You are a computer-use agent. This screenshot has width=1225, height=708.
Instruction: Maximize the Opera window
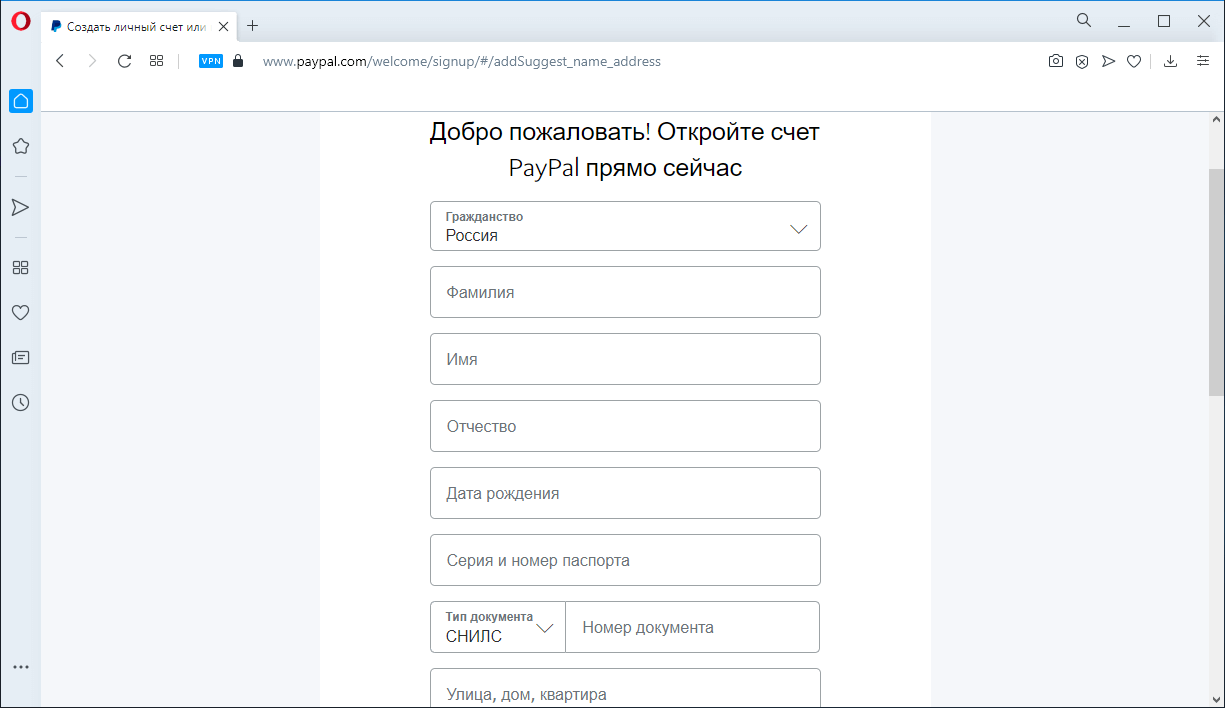pyautogui.click(x=1164, y=20)
